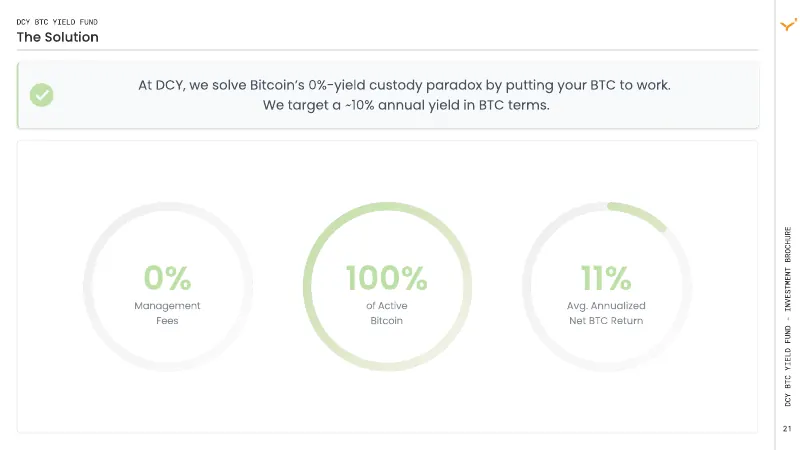Click the orange DCY logo icon

pos(788,24)
